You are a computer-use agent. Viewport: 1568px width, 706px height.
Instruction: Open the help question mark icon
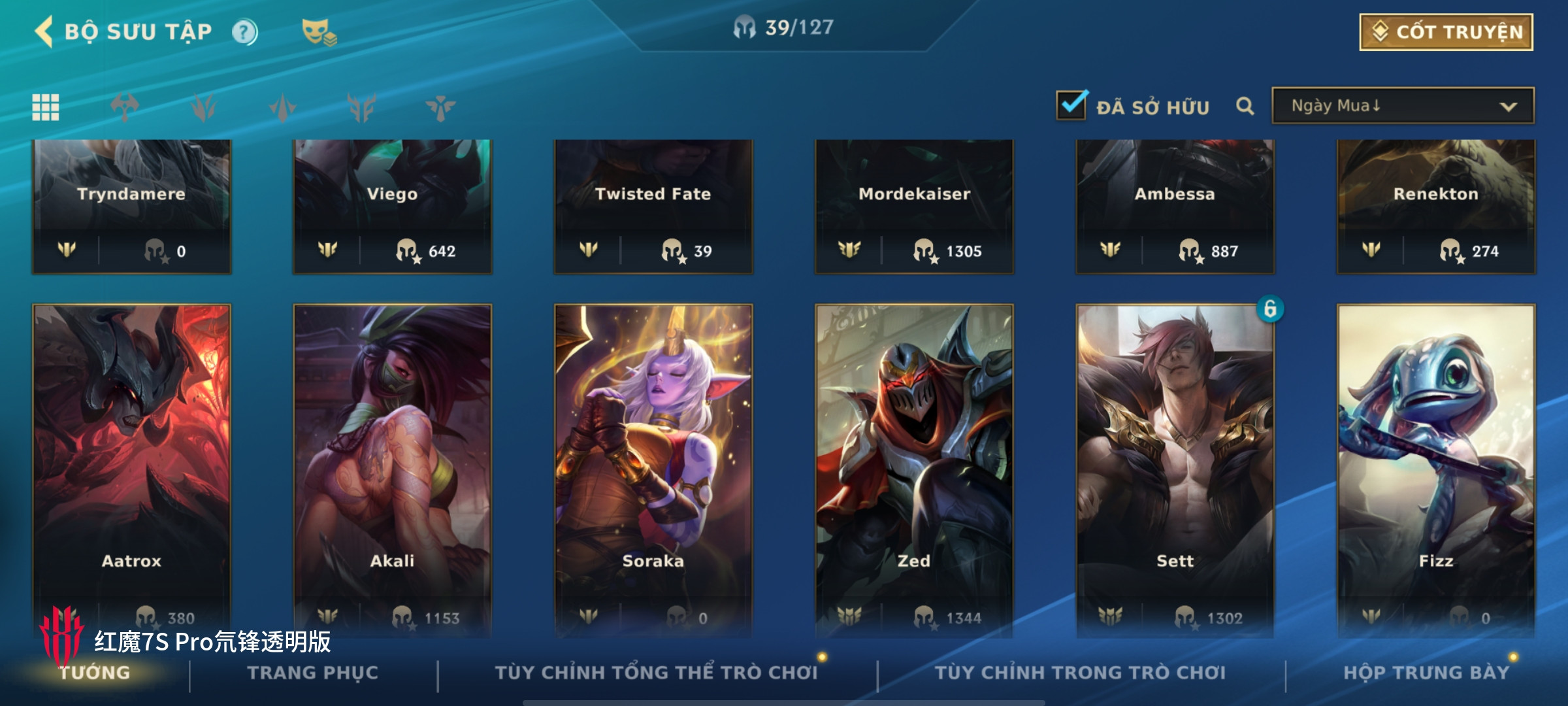(245, 32)
